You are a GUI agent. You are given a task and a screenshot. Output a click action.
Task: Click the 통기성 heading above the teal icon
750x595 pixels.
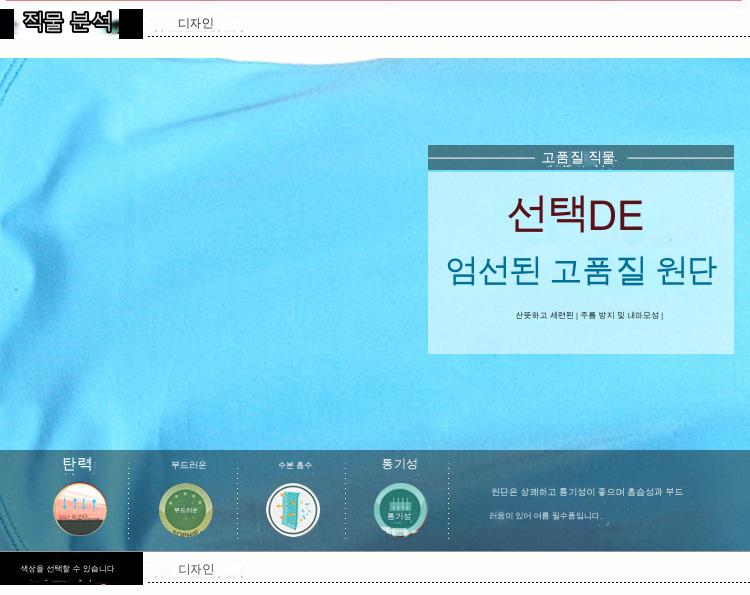pyautogui.click(x=400, y=464)
